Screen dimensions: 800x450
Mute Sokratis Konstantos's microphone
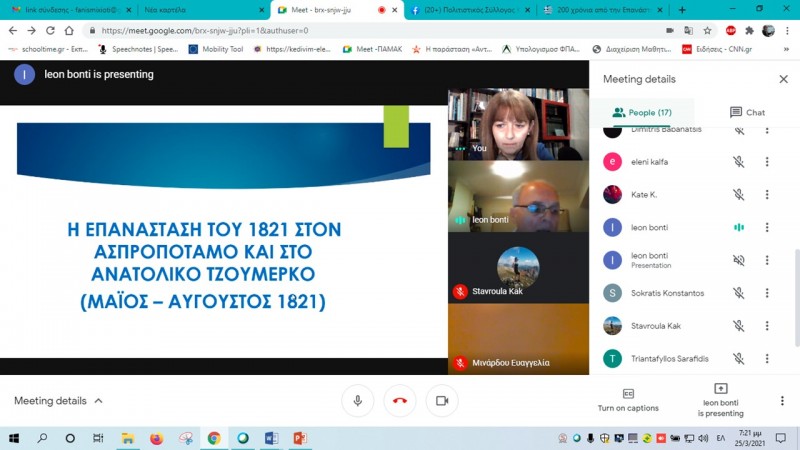point(738,293)
